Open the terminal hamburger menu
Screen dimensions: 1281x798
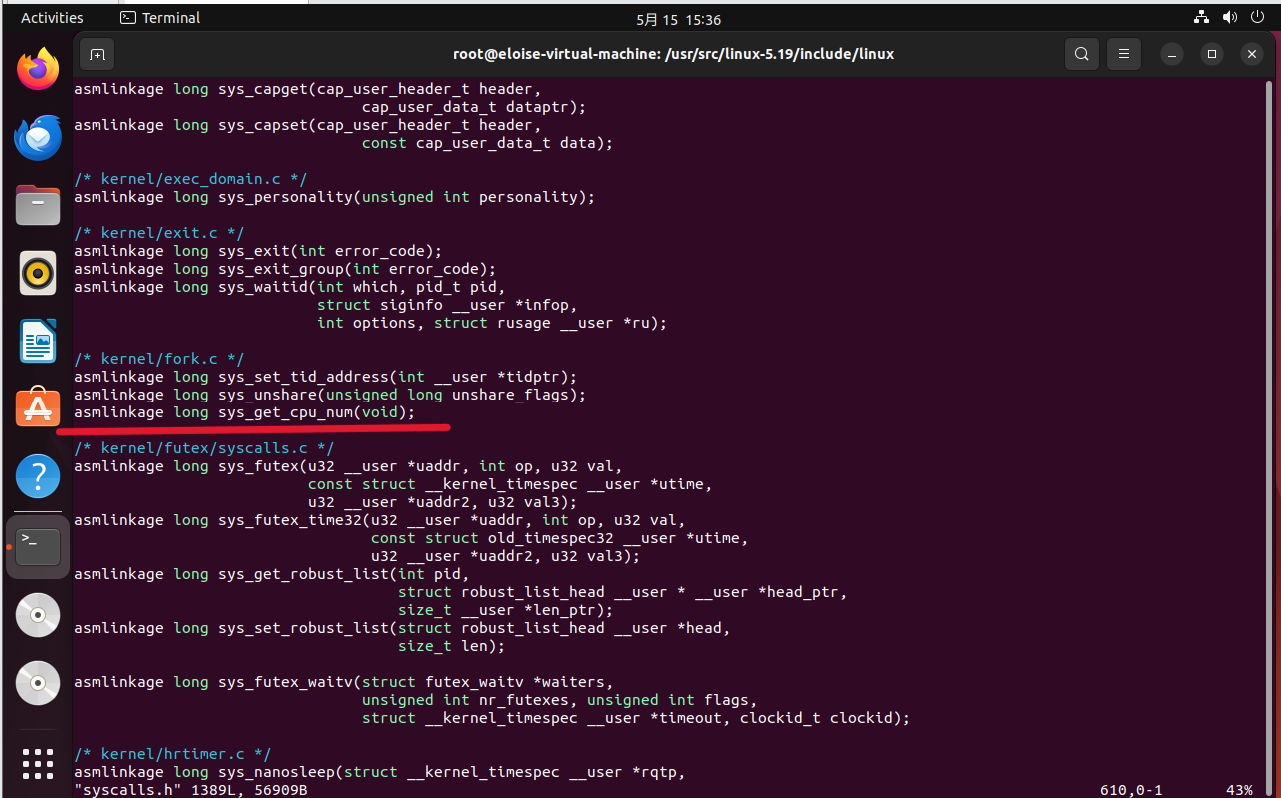1123,54
